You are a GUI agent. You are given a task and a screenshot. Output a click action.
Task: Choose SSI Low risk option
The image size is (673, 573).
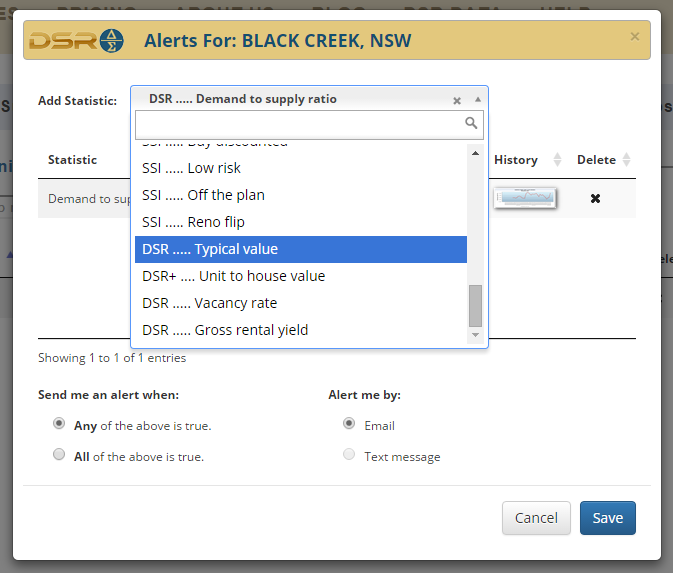(300, 168)
